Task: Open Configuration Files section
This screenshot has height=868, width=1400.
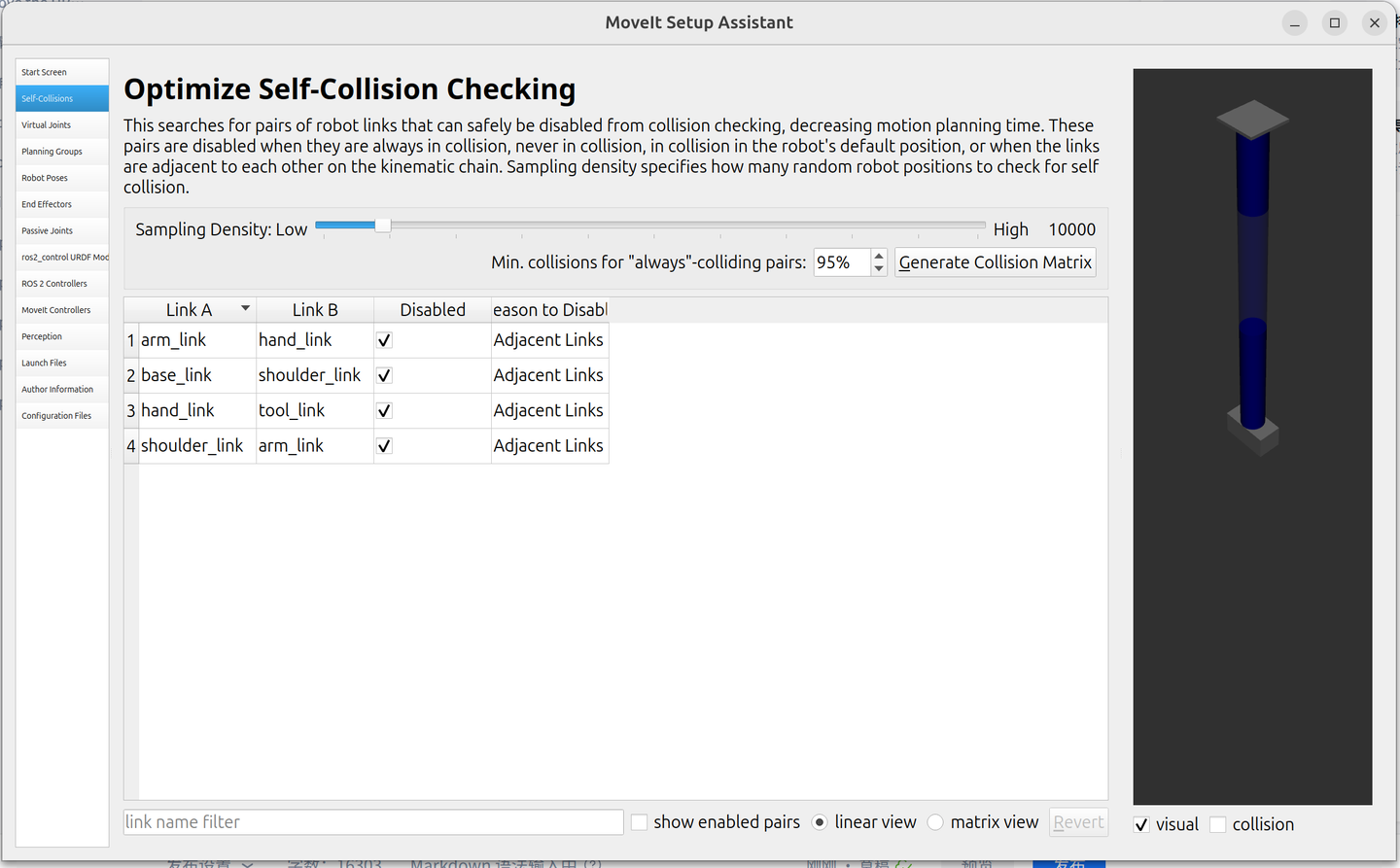Action: coord(56,416)
